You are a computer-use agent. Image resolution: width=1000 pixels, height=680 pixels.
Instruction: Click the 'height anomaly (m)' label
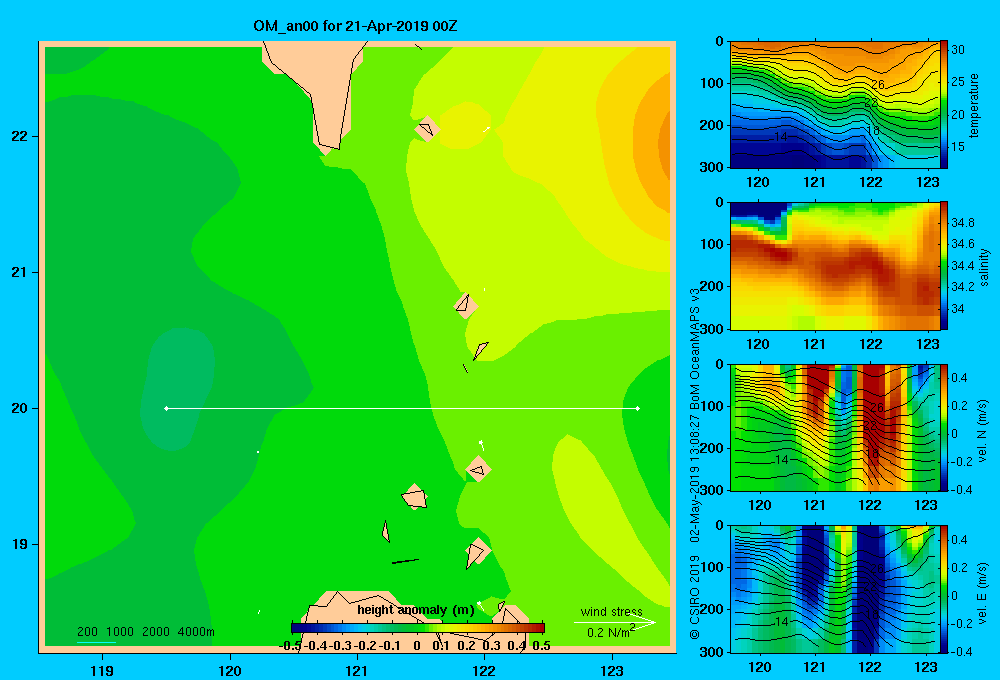416,610
